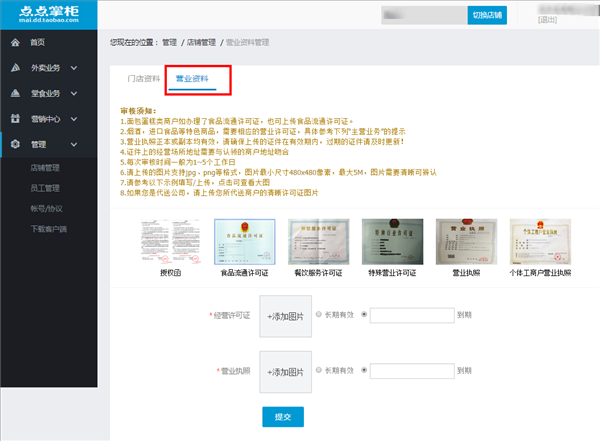600x441 pixels.
Task: Open 下载客户端 submenu item
Action: point(49,229)
